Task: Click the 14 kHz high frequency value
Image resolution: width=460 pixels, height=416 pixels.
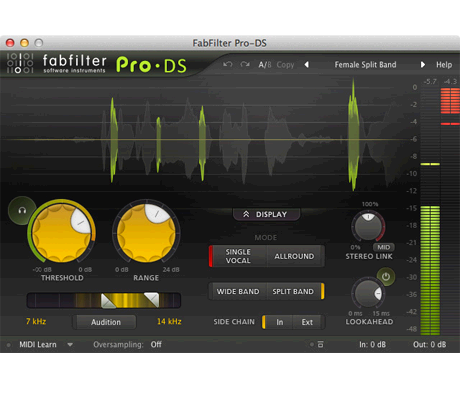Action: click(169, 321)
